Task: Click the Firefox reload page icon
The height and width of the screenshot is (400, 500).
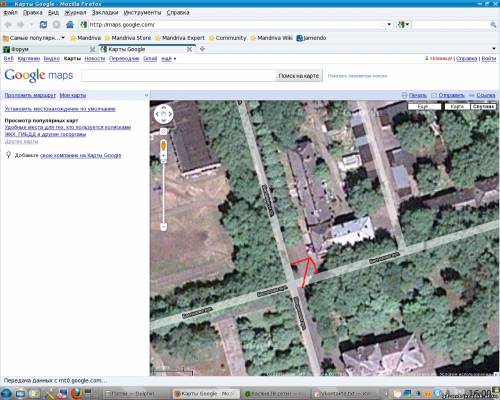Action: (x=43, y=25)
